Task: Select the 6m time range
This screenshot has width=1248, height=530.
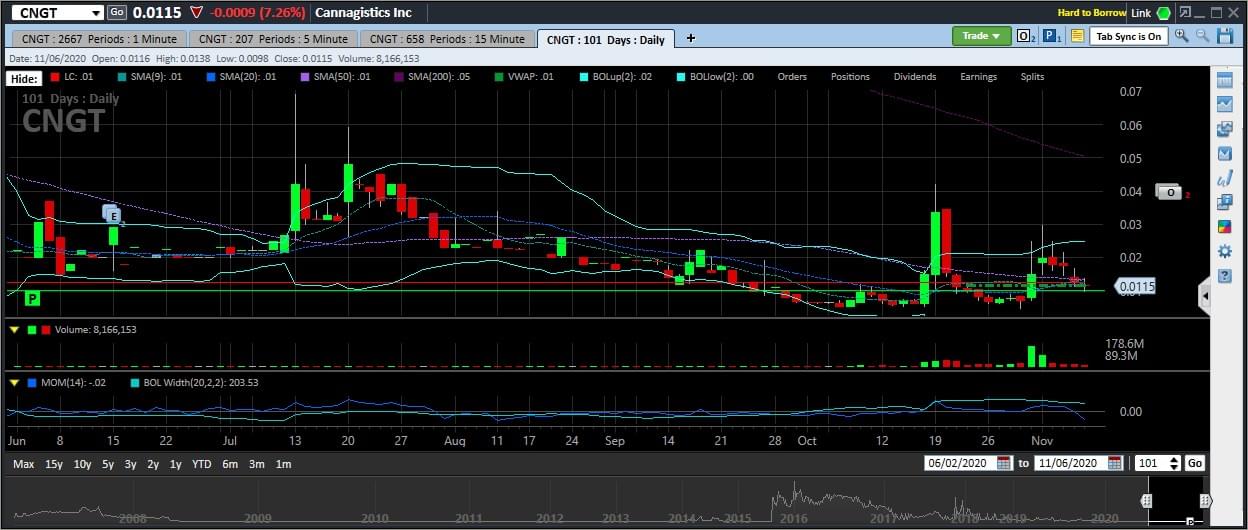Action: pos(230,464)
